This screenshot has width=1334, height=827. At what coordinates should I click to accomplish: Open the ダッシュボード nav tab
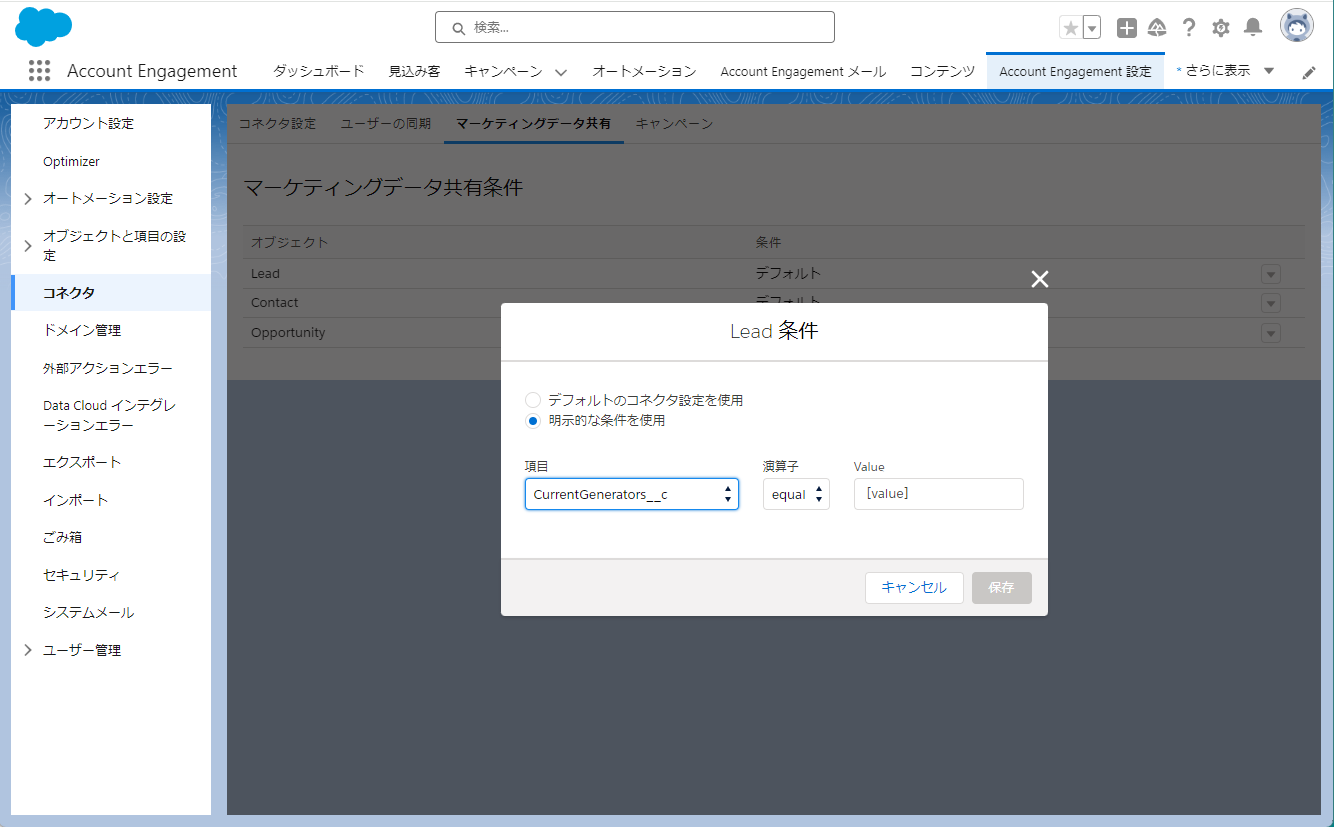click(319, 71)
